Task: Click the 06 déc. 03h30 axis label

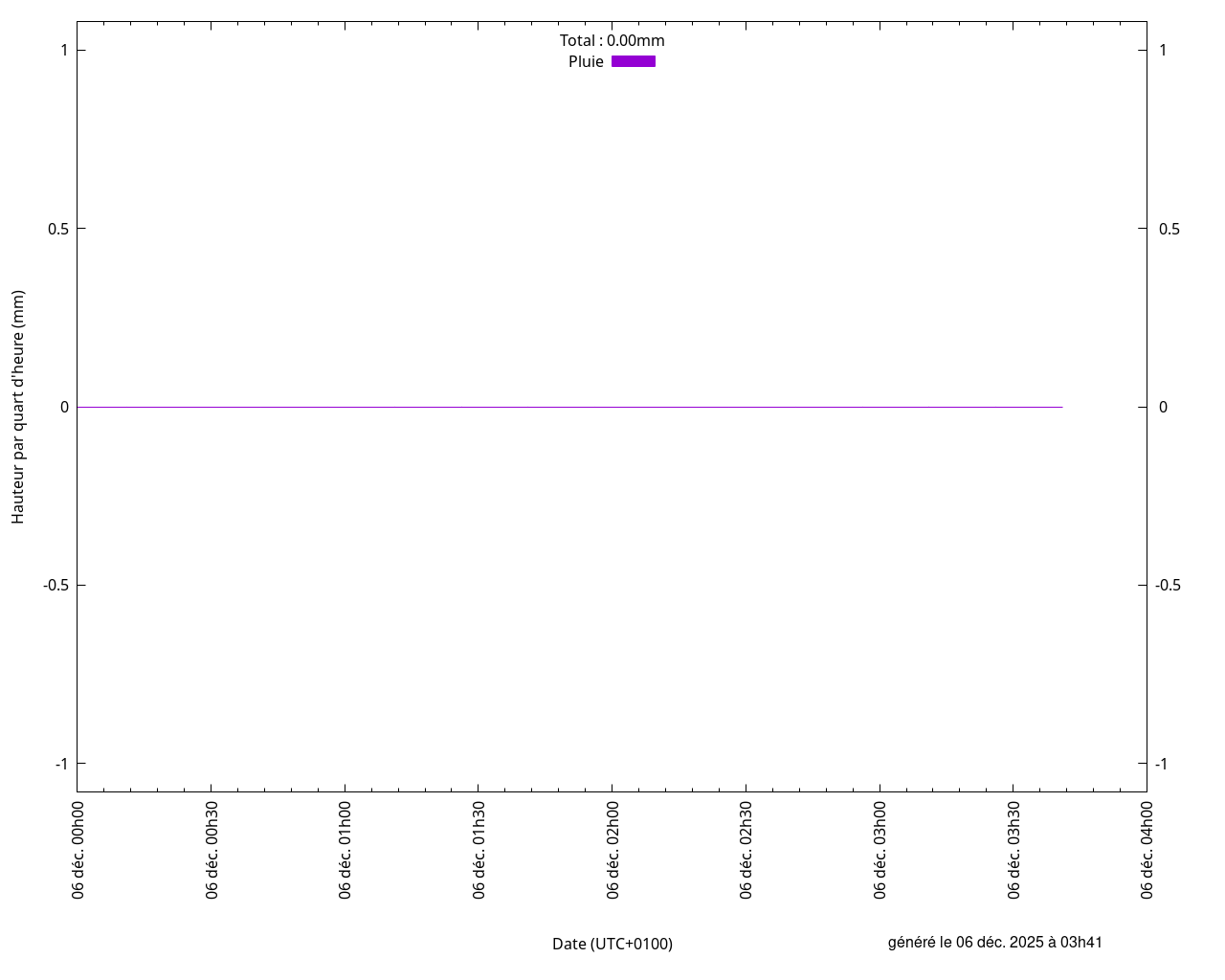Action: click(1013, 850)
